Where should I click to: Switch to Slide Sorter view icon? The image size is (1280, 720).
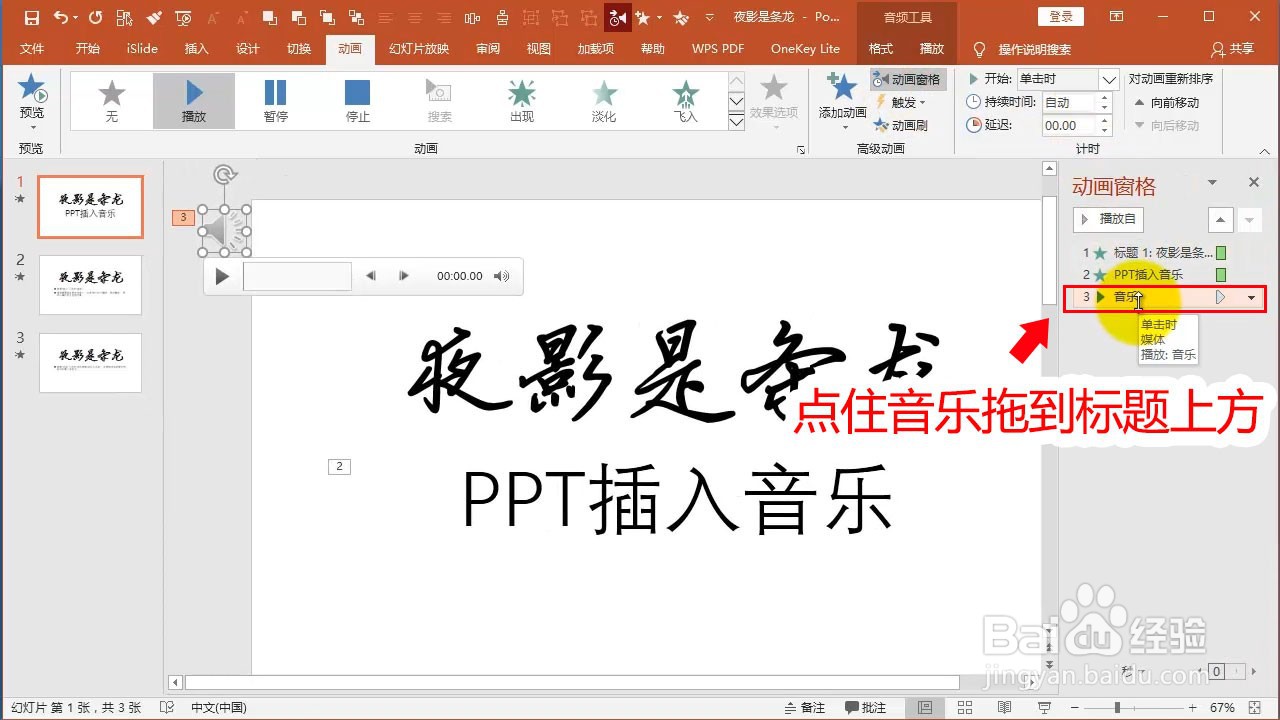[965, 707]
